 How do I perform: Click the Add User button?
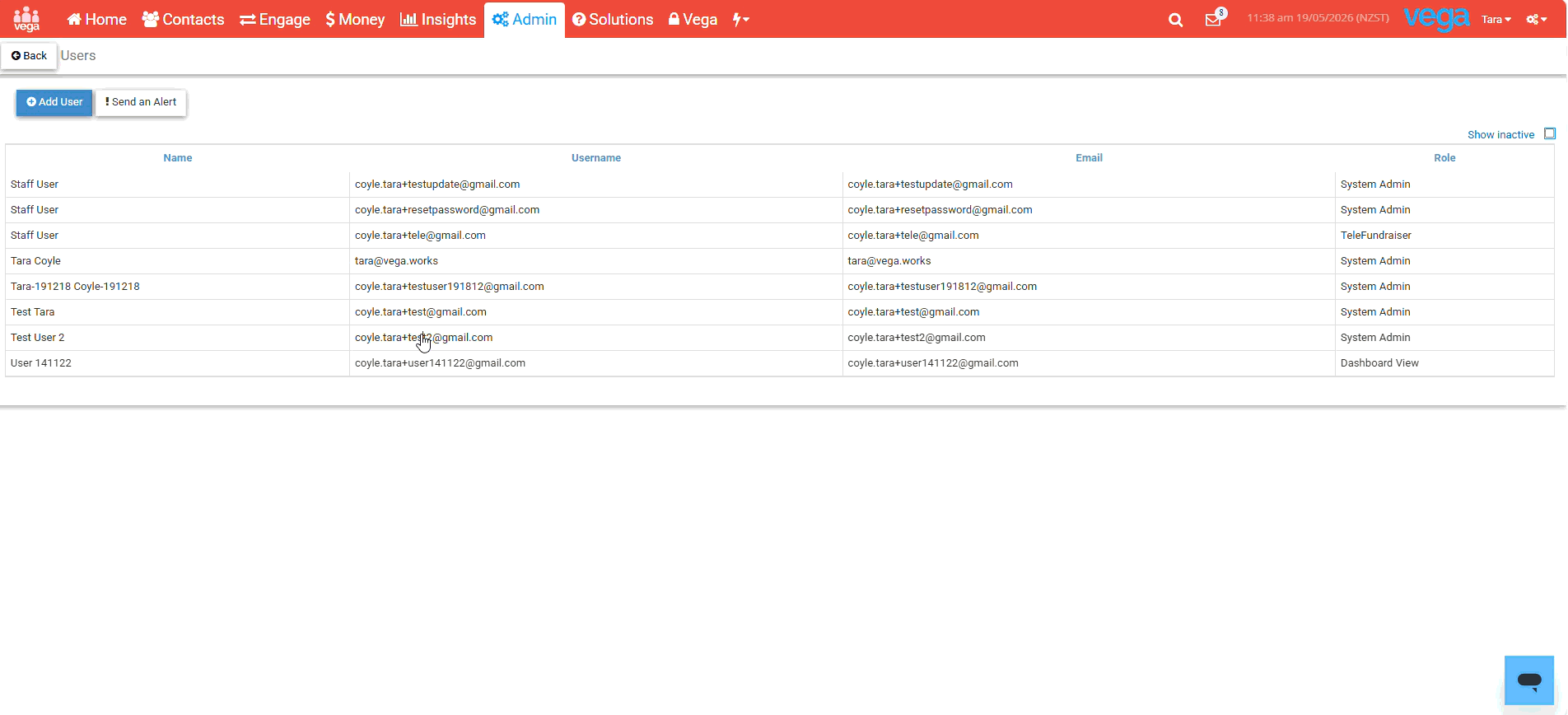coord(54,102)
